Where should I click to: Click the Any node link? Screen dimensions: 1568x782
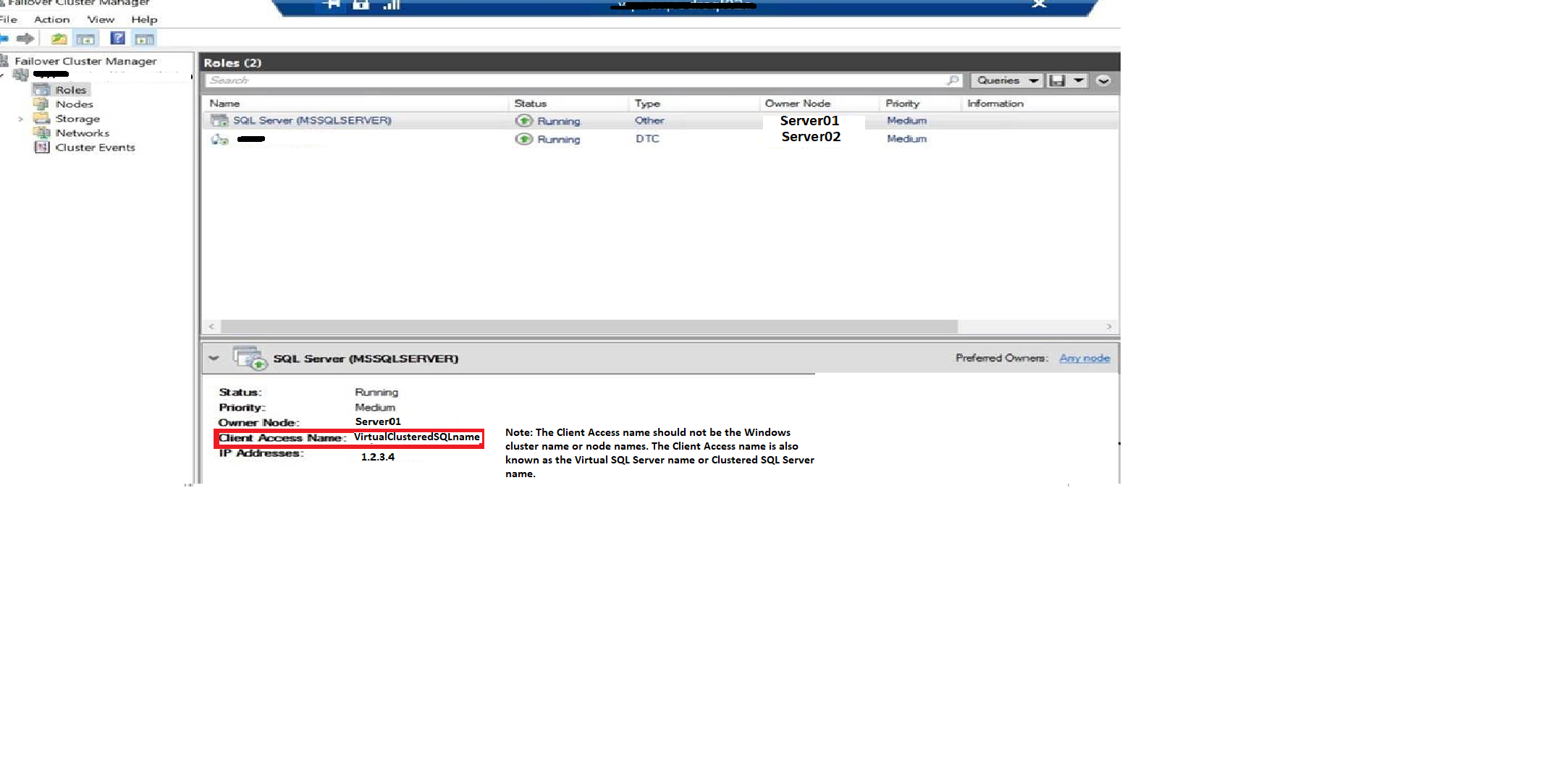click(1084, 358)
